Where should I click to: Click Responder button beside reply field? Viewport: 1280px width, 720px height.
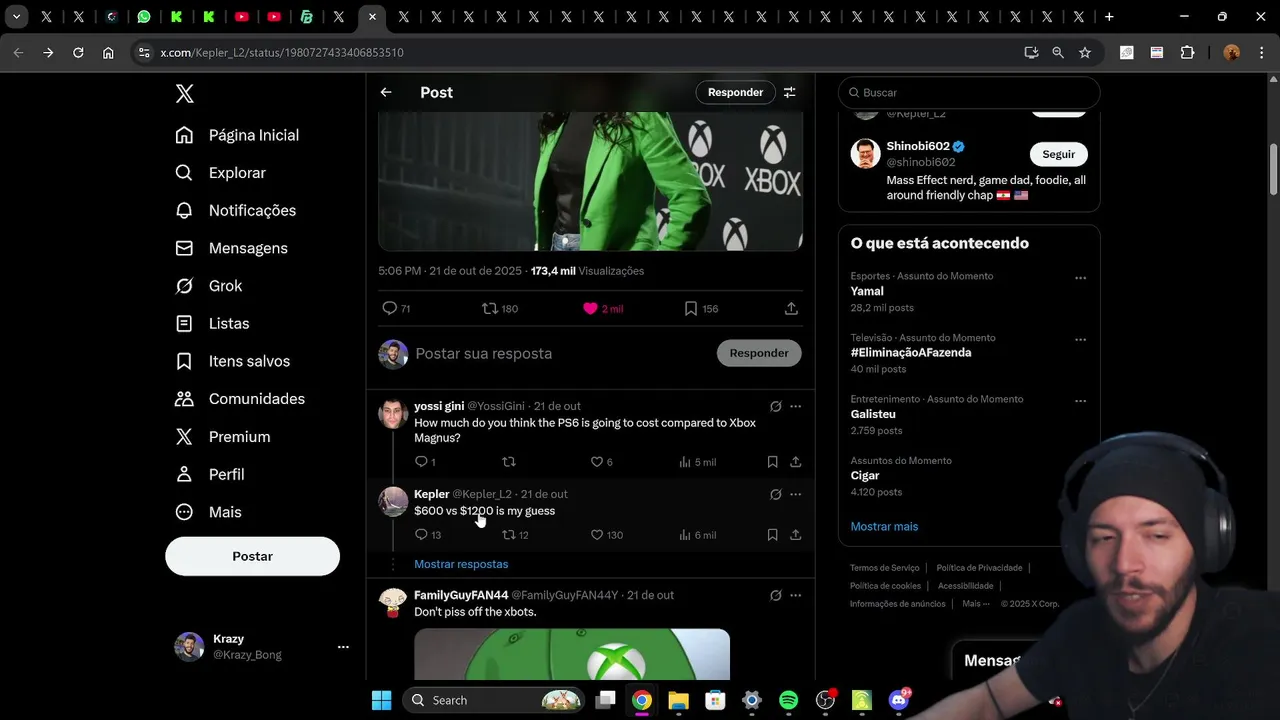point(759,353)
